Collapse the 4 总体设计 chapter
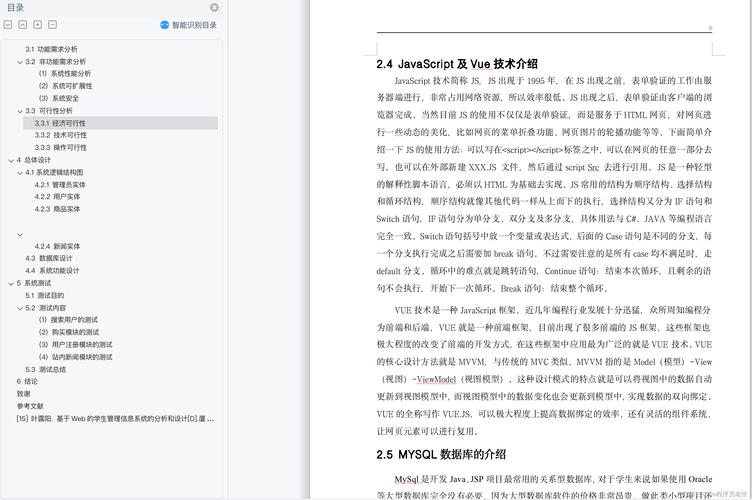This screenshot has height=500, width=752. point(11,161)
